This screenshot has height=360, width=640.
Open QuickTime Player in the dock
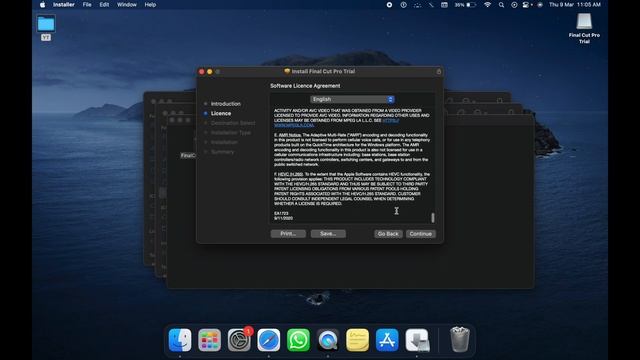pyautogui.click(x=328, y=340)
